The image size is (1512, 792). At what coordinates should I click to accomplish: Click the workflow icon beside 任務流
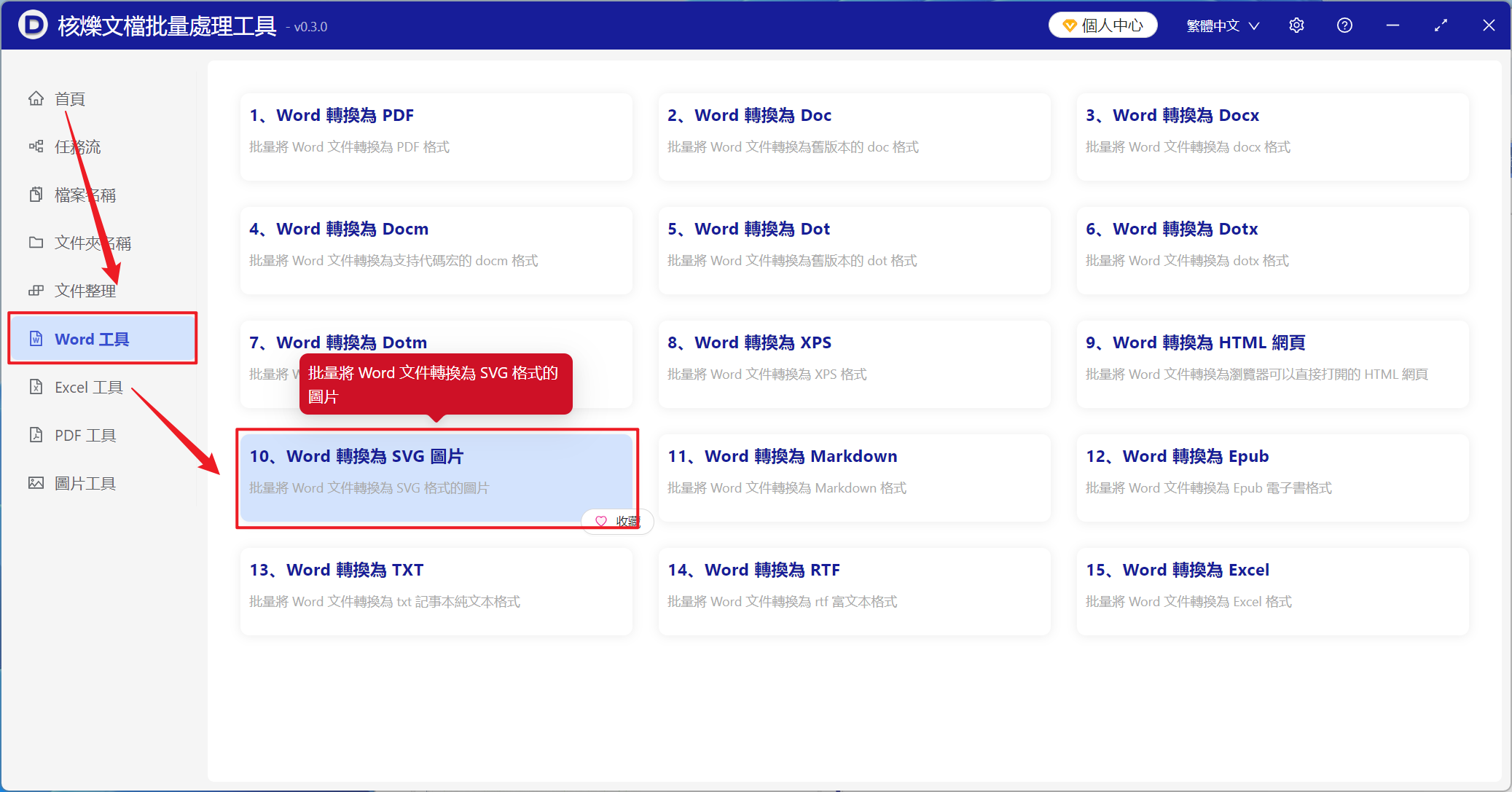[x=36, y=146]
